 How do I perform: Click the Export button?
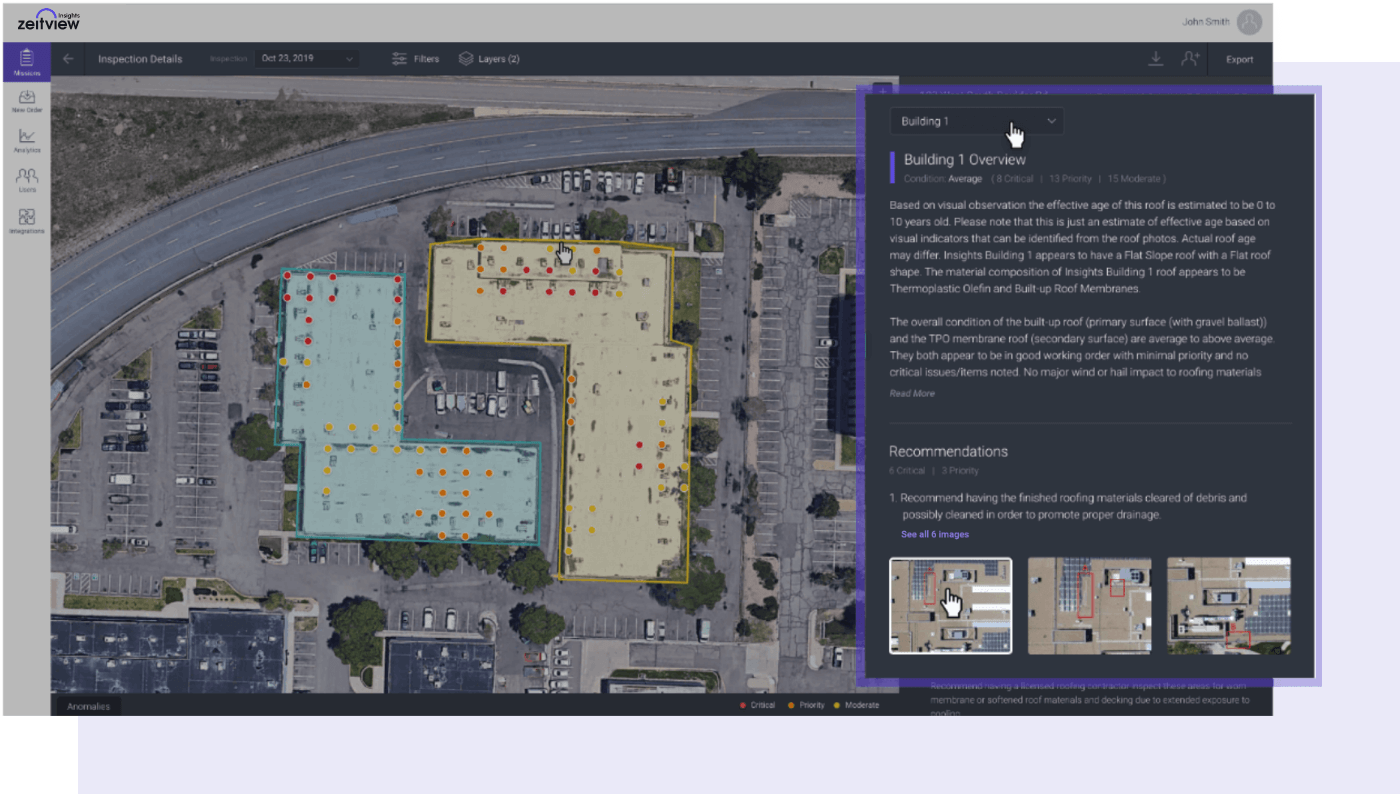[1240, 59]
